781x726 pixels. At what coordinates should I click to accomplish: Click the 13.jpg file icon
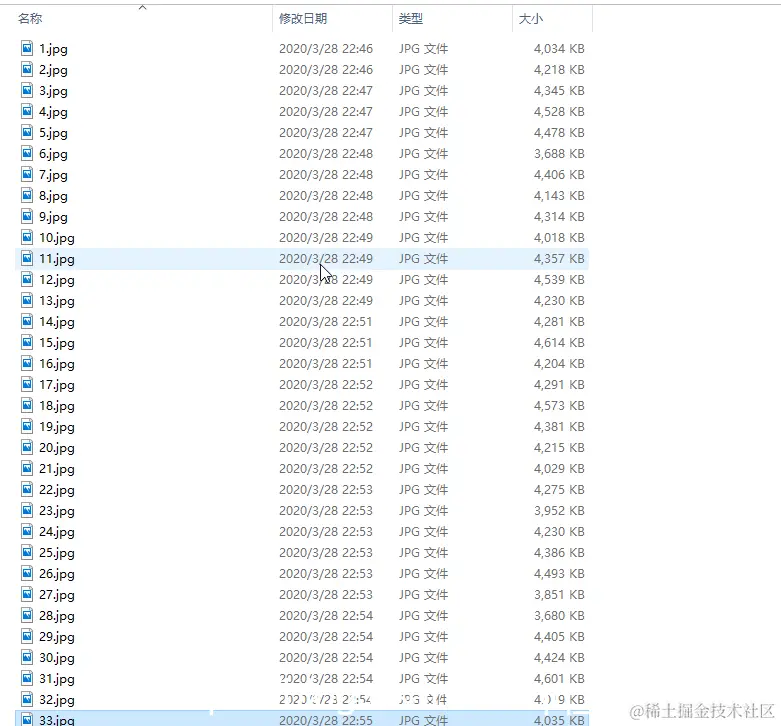tap(27, 300)
